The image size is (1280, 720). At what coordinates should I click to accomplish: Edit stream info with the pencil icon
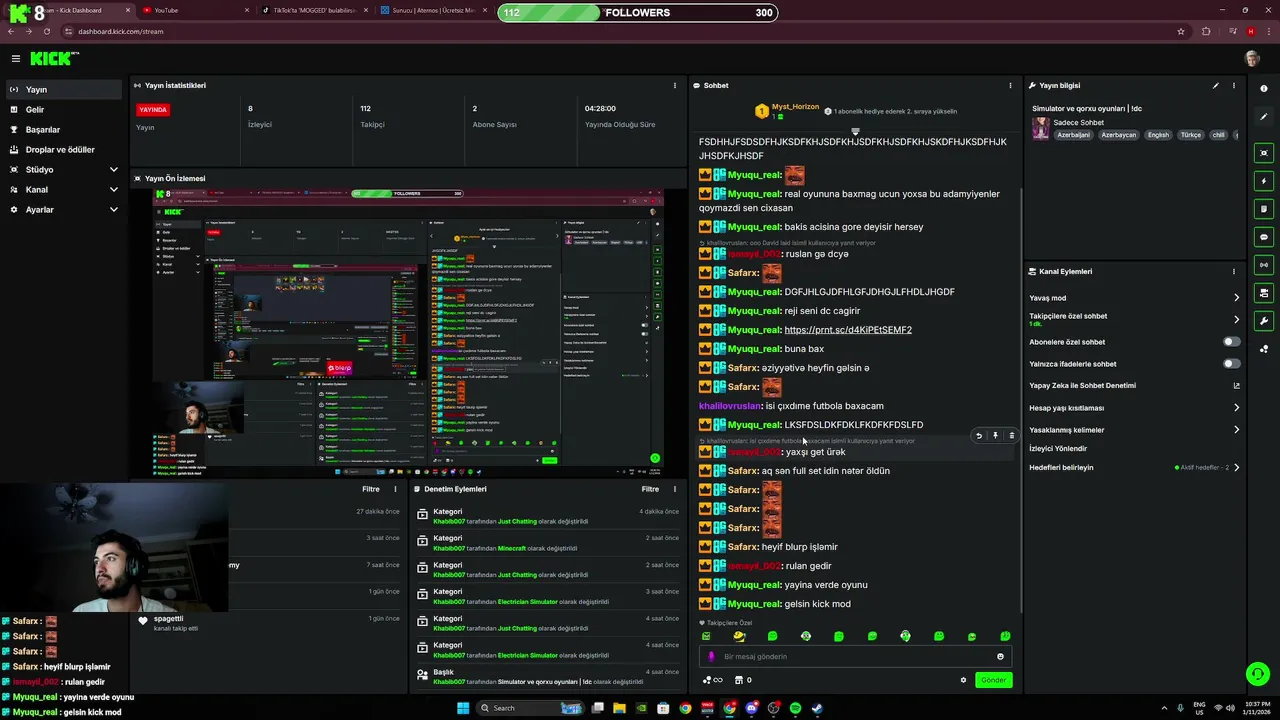click(x=1216, y=85)
